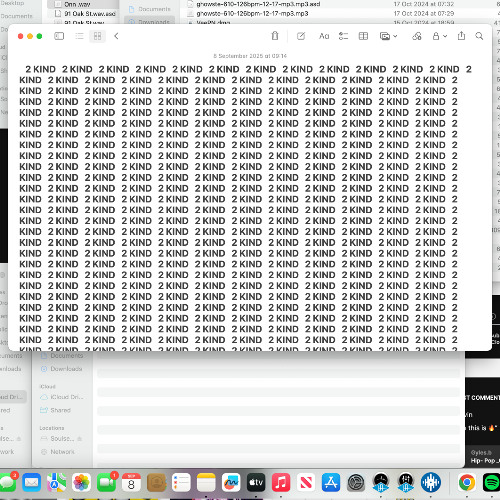Go back with the Notes chevron arrow

pos(116,36)
